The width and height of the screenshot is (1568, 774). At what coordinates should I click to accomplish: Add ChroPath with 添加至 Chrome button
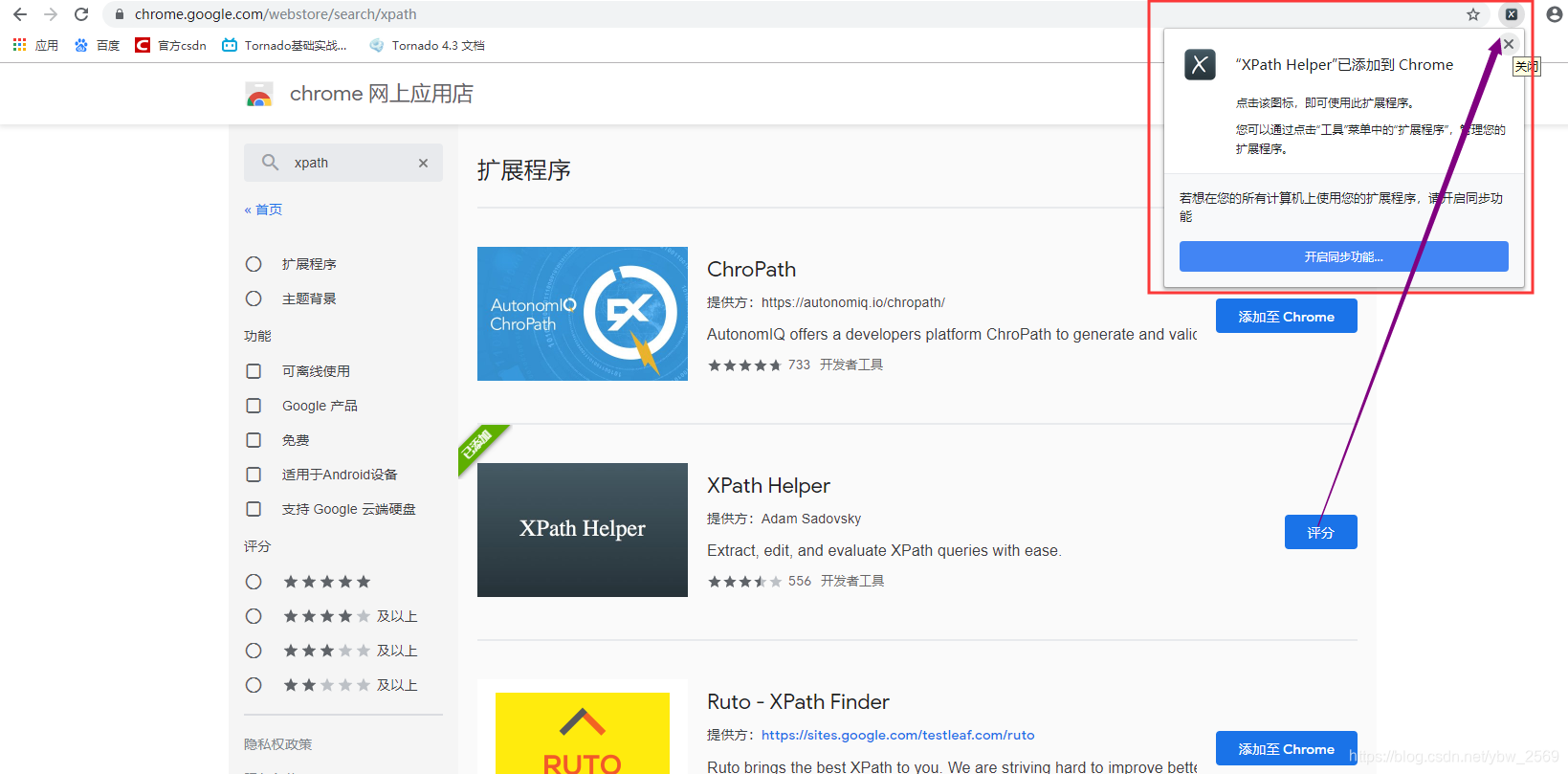pyautogui.click(x=1286, y=317)
